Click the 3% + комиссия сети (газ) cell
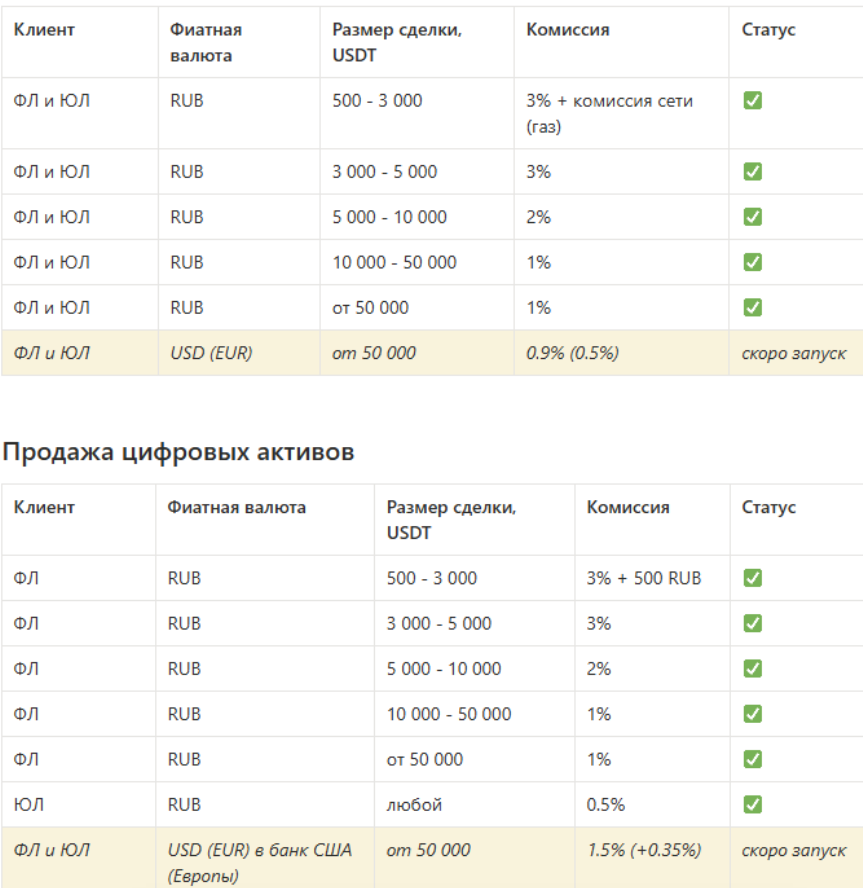The width and height of the screenshot is (863, 888). (609, 114)
